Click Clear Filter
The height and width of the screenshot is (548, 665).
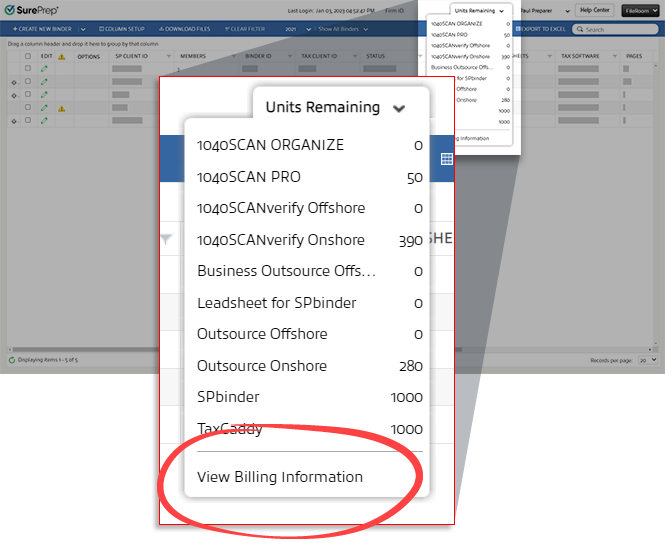(245, 29)
